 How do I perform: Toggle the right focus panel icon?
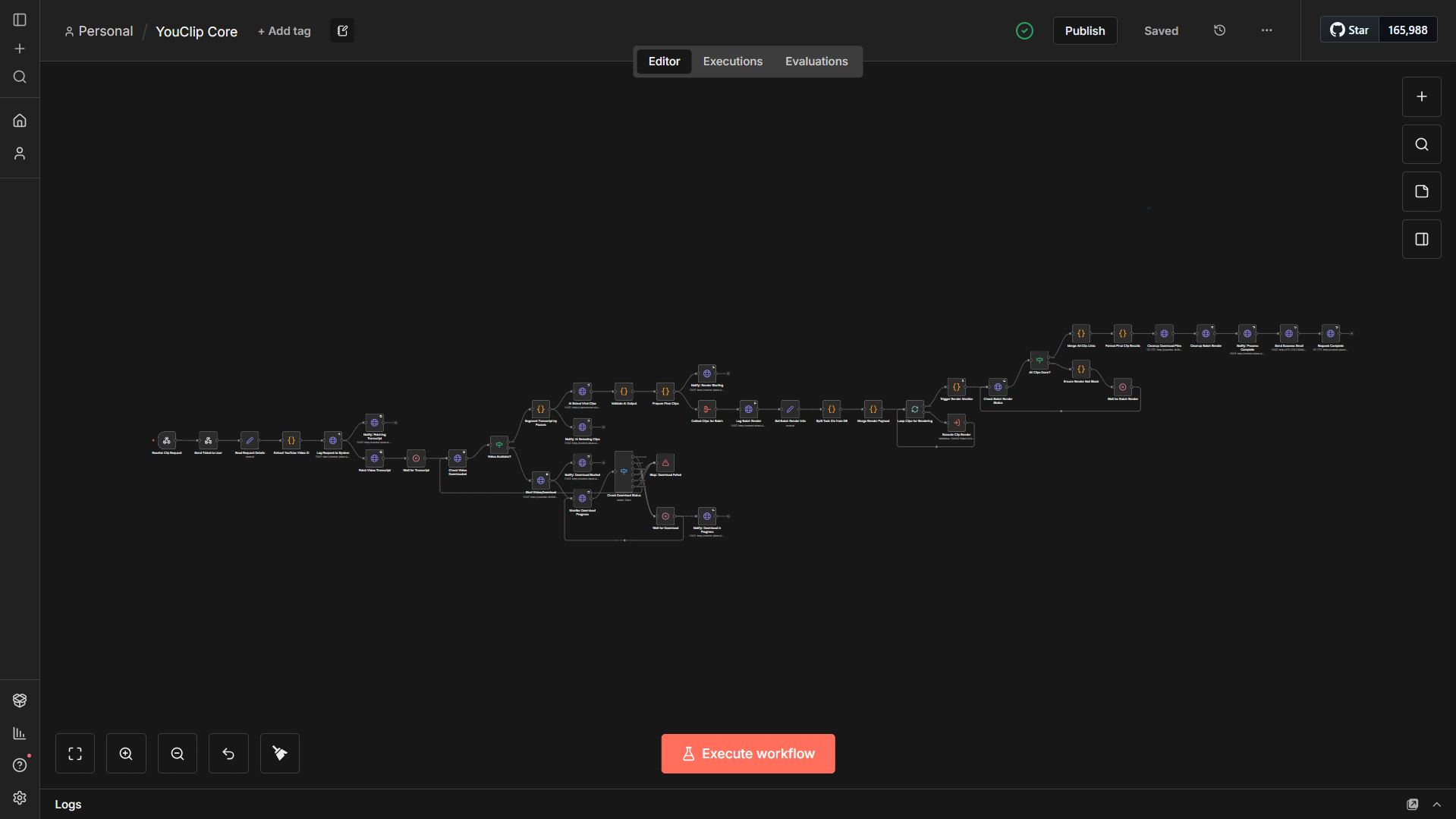[1422, 239]
